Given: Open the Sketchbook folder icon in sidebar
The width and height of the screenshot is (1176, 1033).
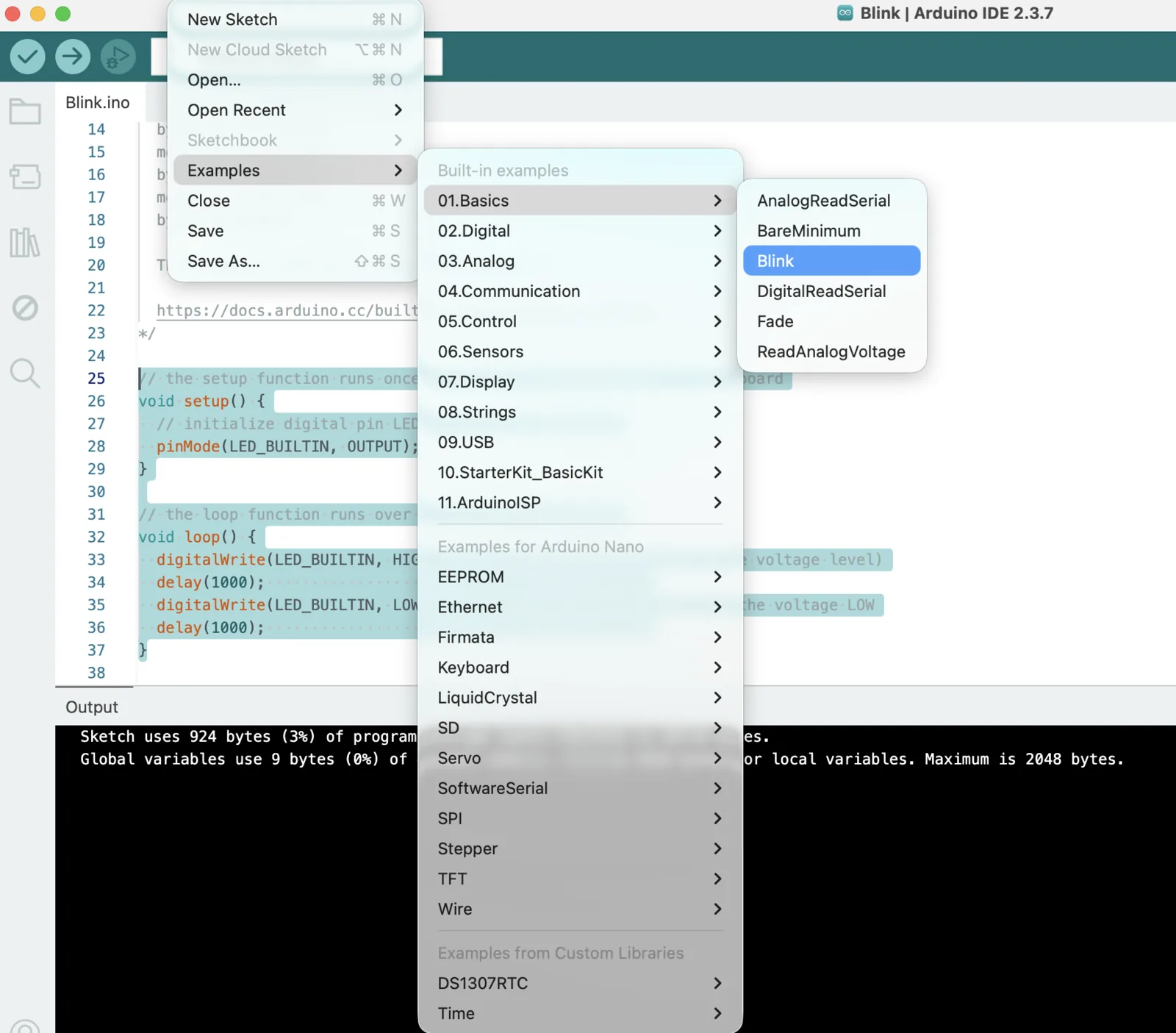Looking at the screenshot, I should point(25,111).
